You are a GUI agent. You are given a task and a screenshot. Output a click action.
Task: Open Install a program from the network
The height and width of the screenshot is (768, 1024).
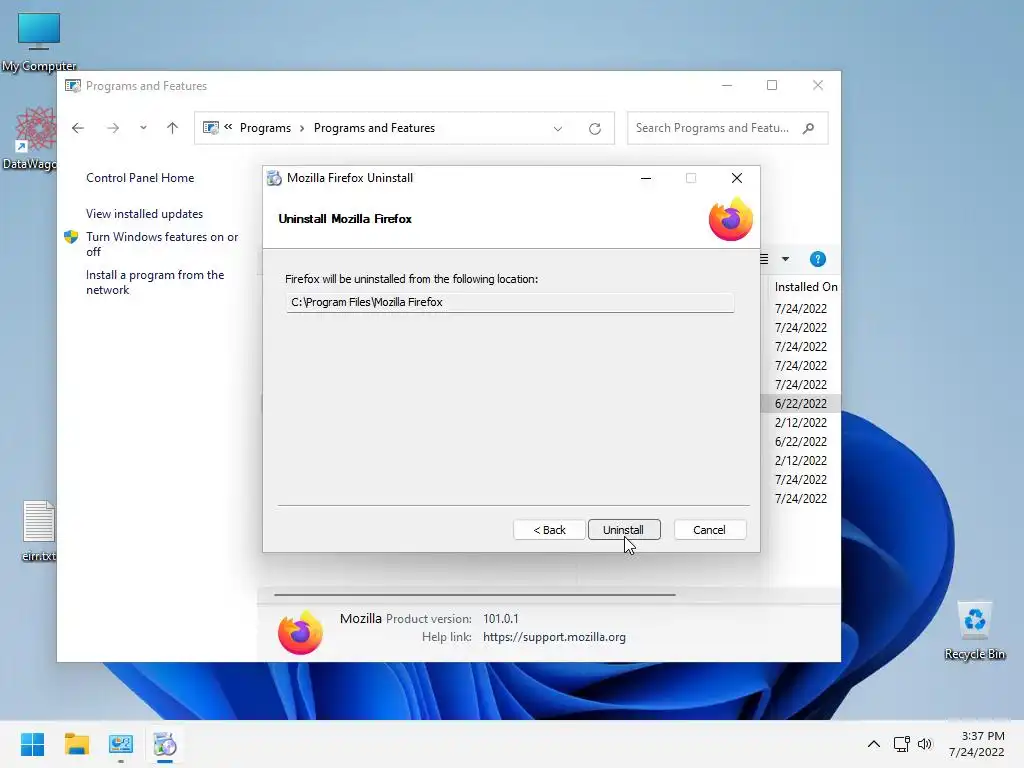(155, 282)
